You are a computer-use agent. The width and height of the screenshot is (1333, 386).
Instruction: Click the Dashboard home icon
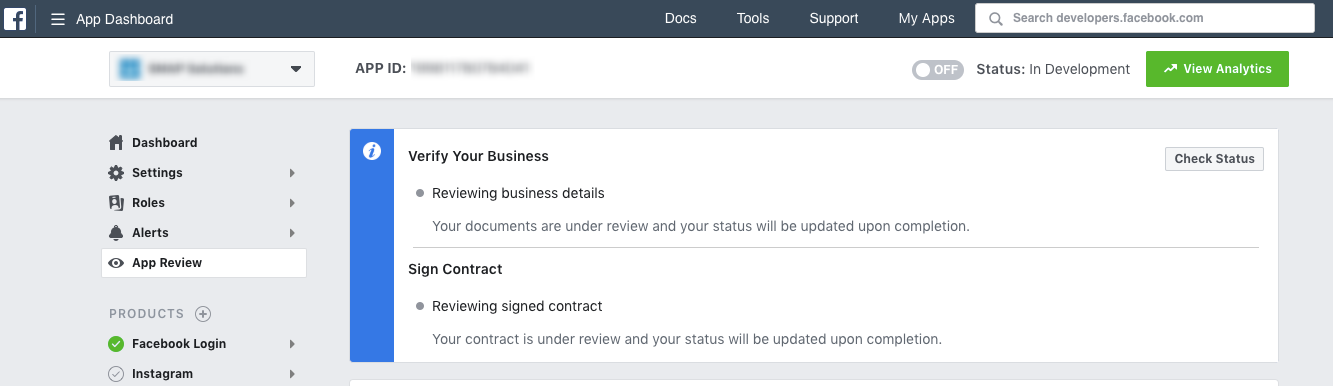tap(116, 142)
